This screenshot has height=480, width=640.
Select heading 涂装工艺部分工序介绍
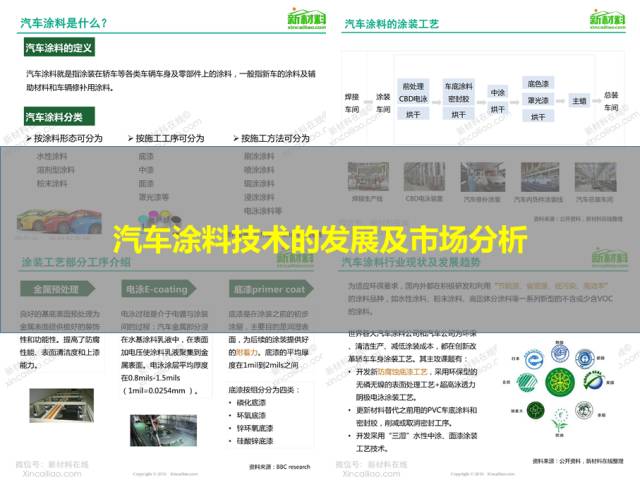(x=76, y=262)
